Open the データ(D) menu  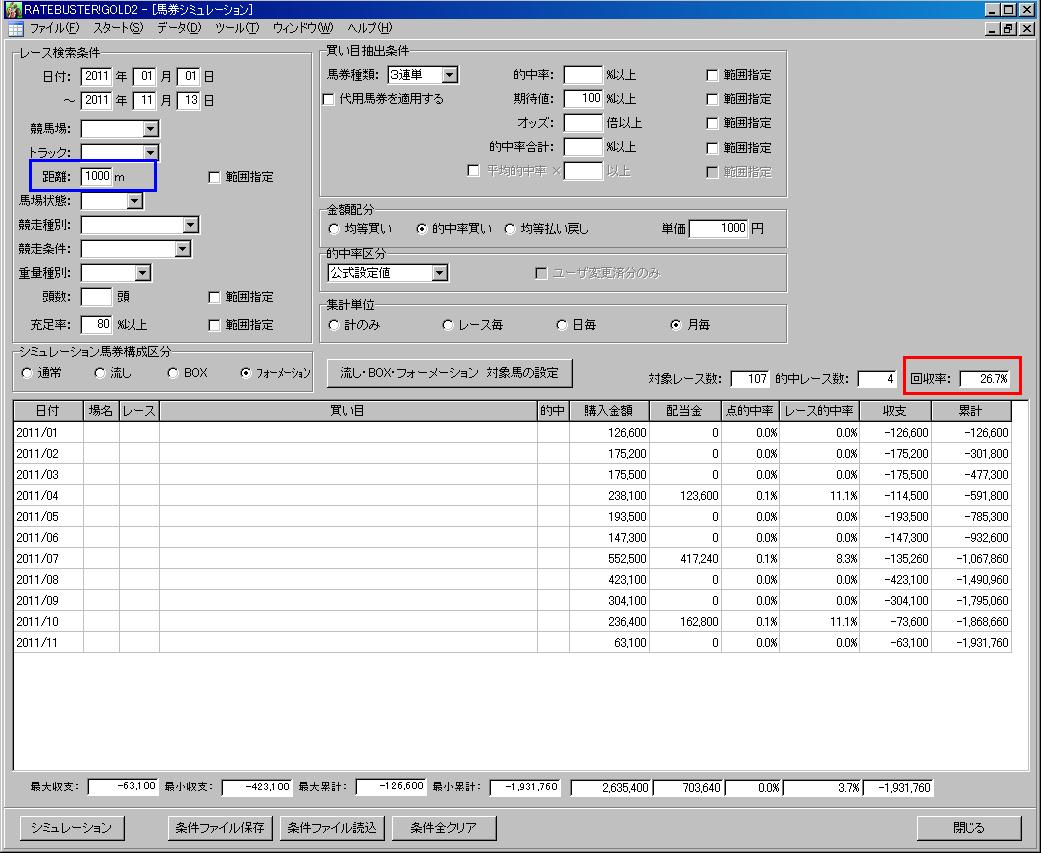tap(179, 28)
